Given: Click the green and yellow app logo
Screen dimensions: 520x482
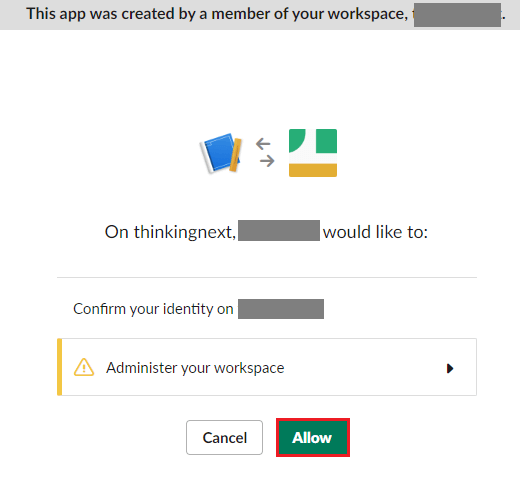Looking at the screenshot, I should tap(313, 153).
